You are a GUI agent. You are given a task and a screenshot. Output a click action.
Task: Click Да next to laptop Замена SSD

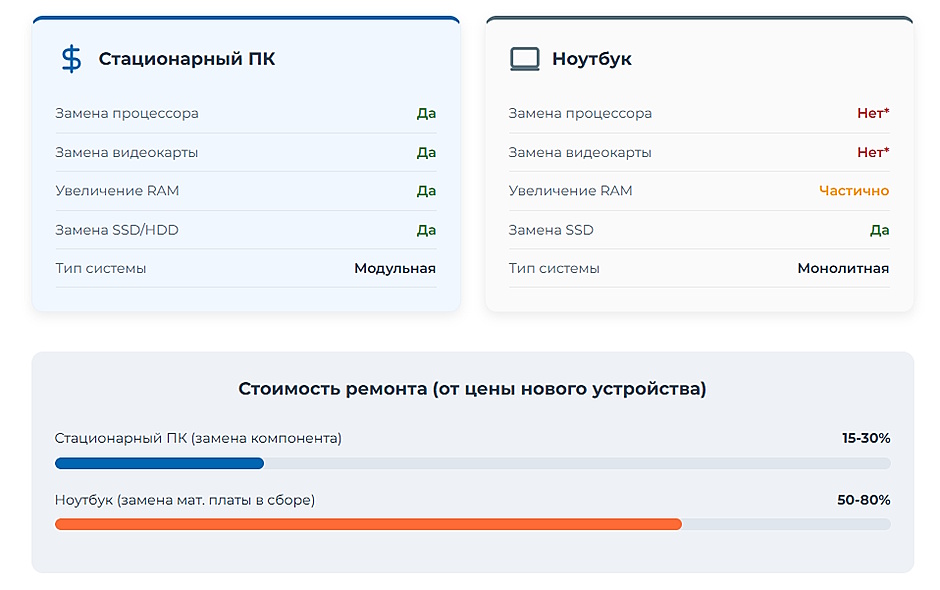point(879,230)
